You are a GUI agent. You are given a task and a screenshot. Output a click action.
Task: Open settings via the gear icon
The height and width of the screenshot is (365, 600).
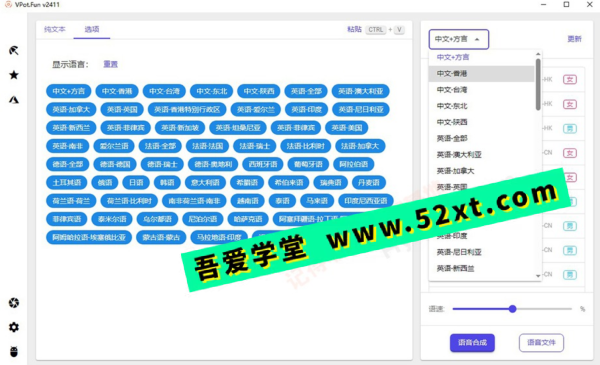[x=14, y=327]
